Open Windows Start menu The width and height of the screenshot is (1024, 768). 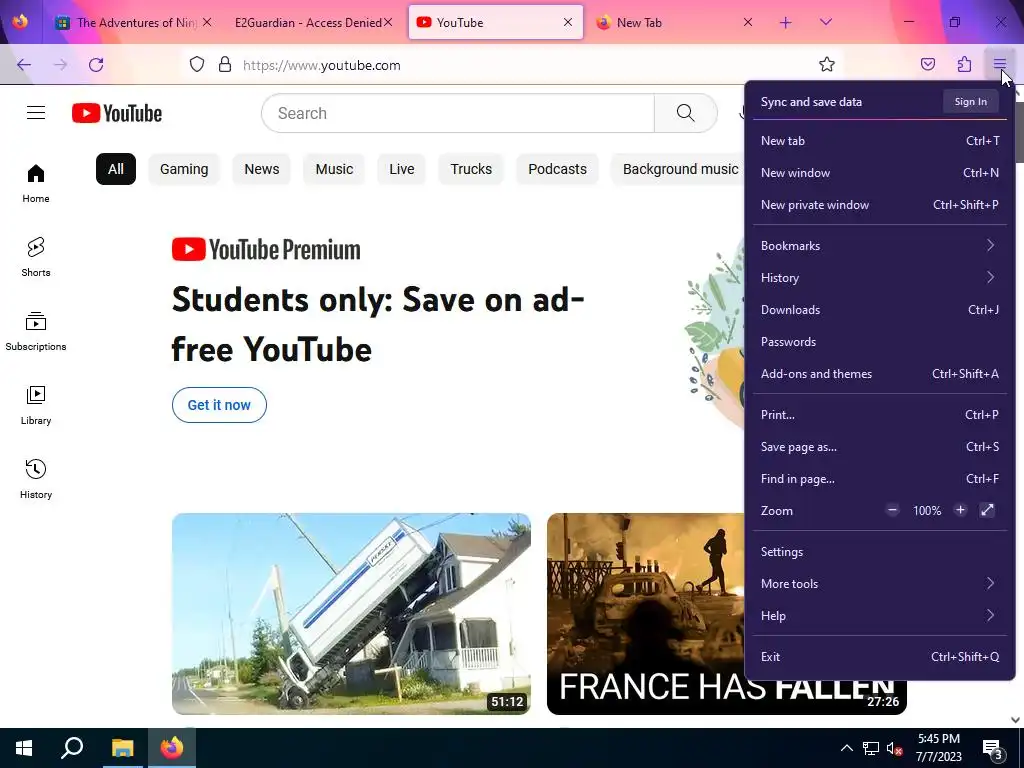click(x=24, y=748)
